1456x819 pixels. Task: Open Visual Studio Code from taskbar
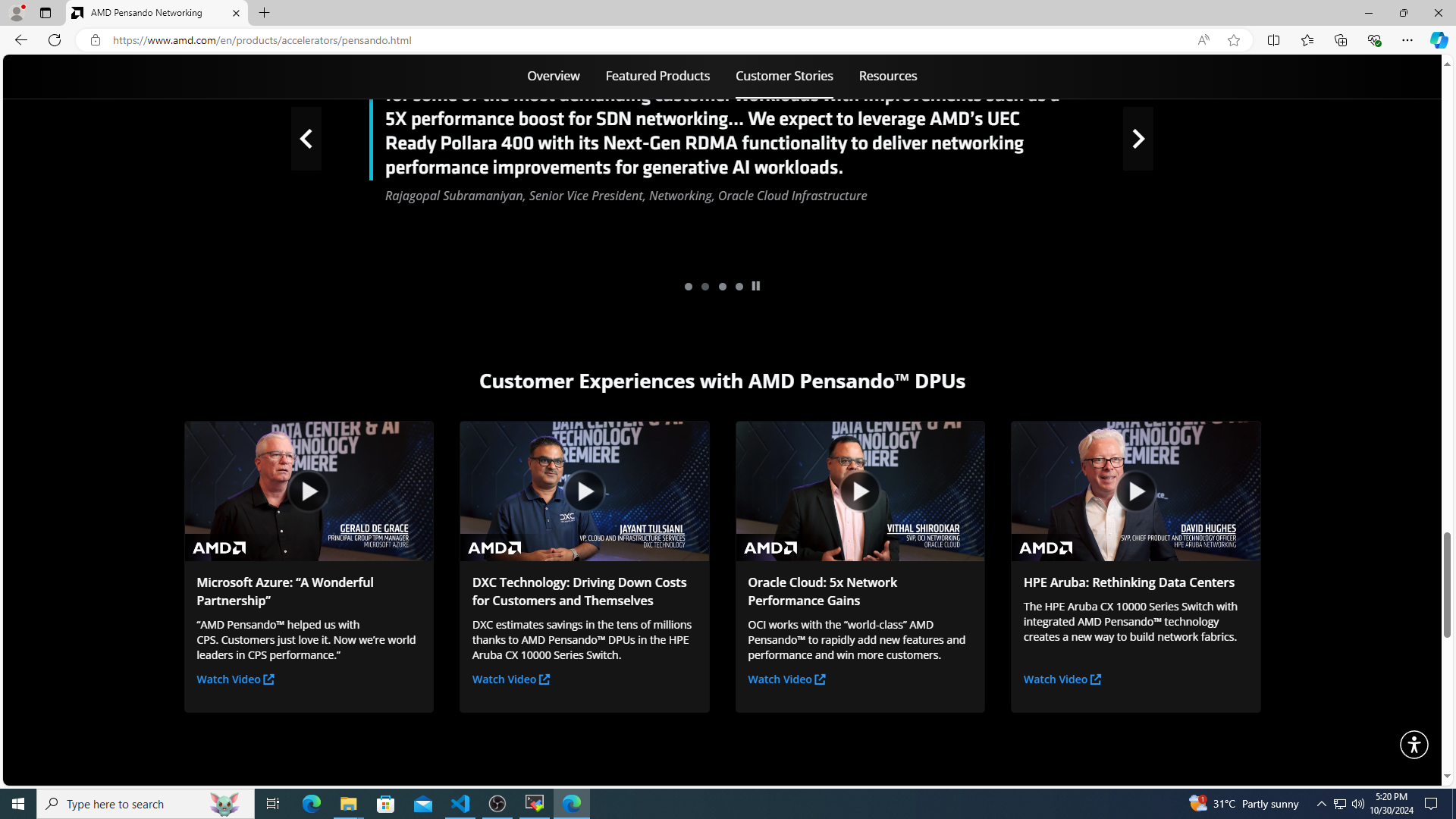[x=460, y=804]
